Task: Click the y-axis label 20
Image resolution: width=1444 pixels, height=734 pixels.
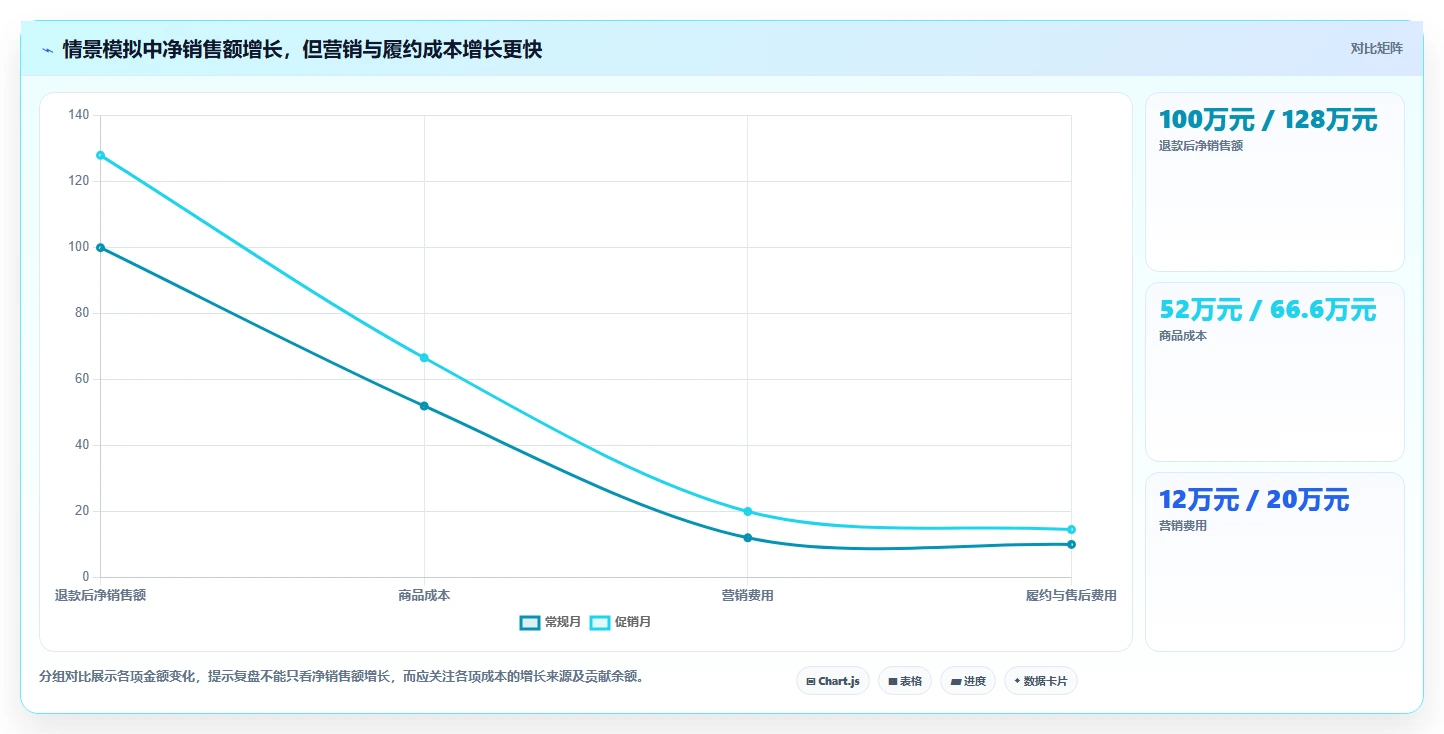Action: pos(82,511)
